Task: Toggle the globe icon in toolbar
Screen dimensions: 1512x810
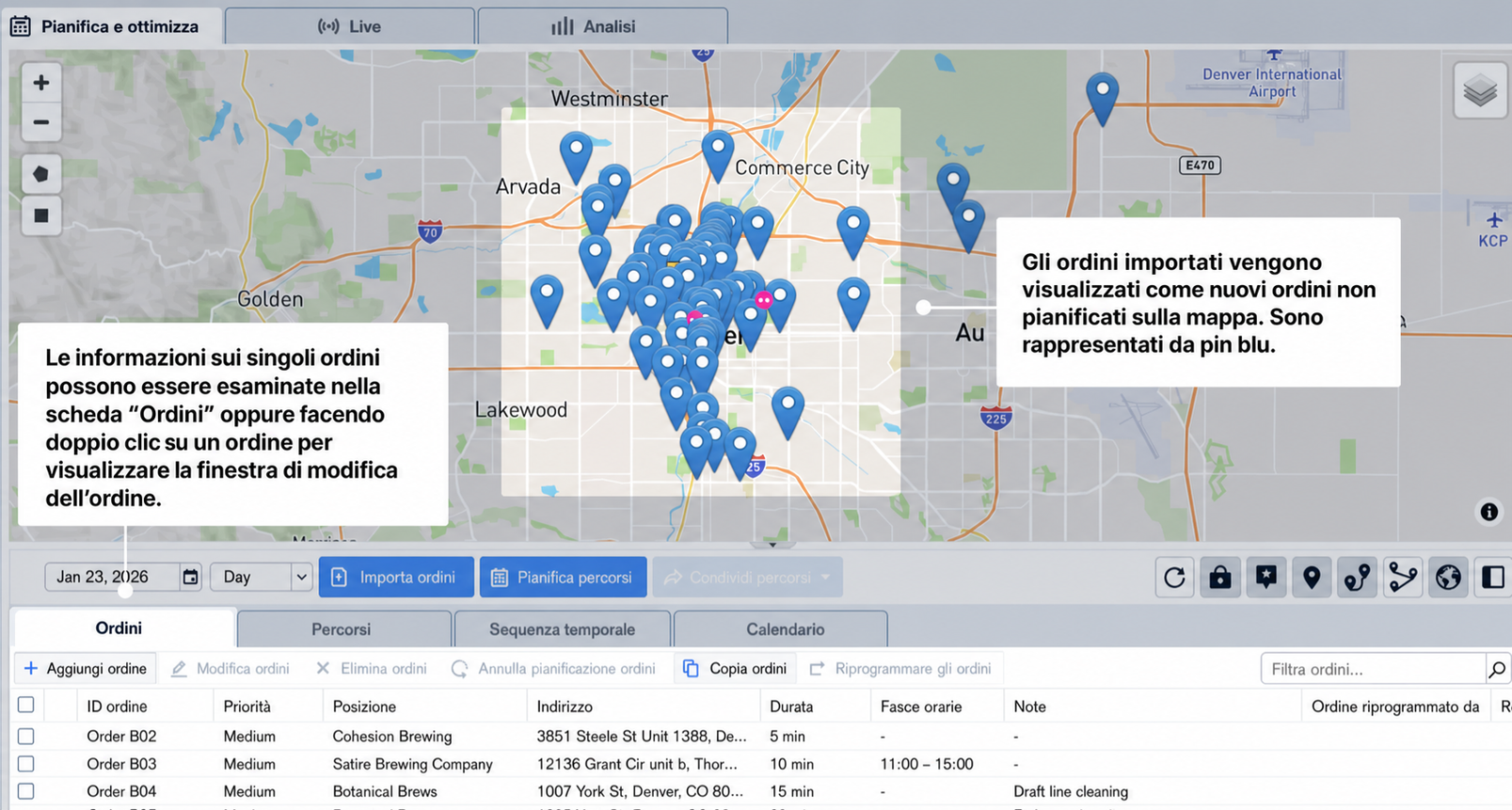Action: [1449, 577]
